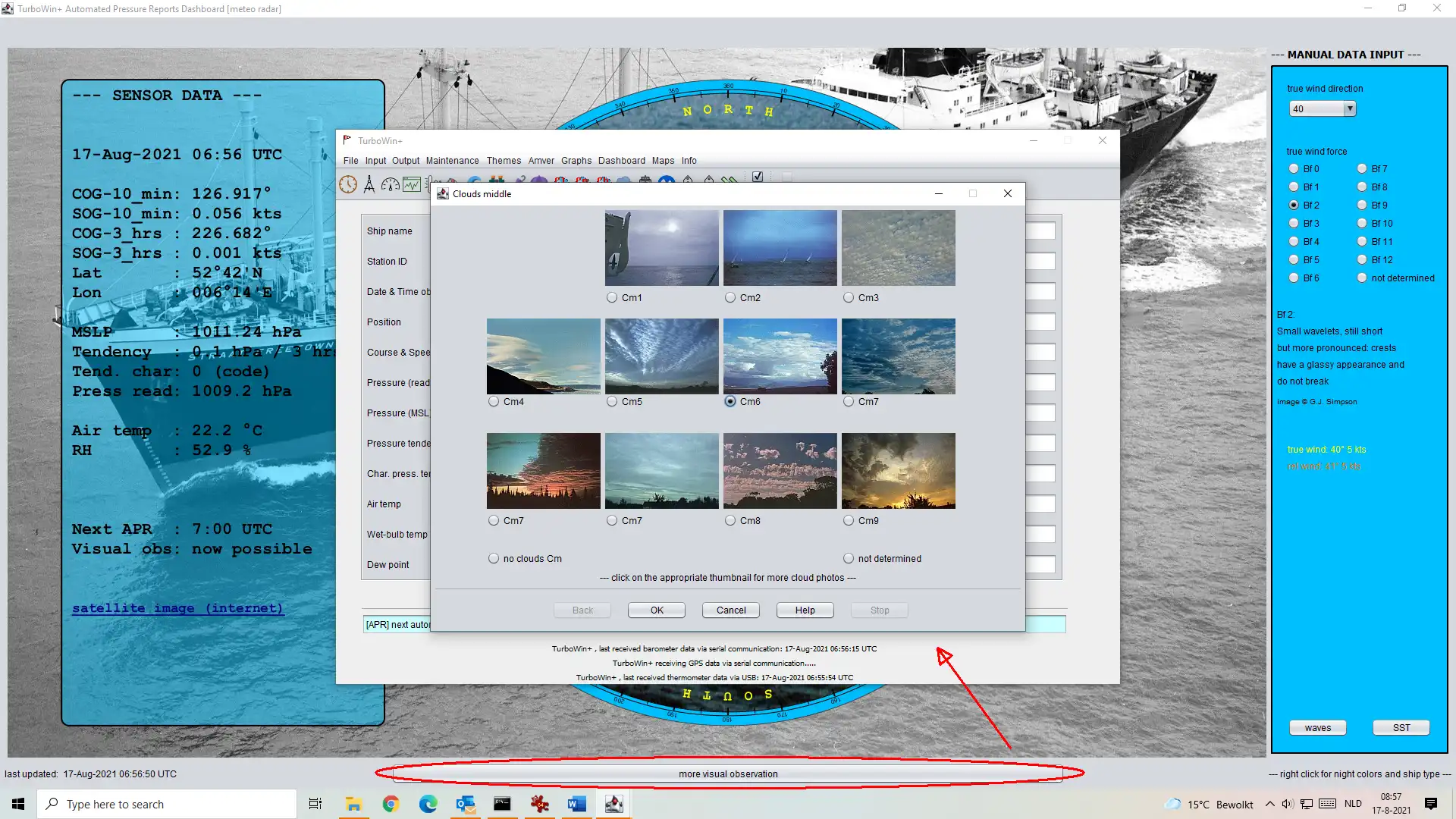Select the Cm3 cloud type option
The image size is (1456, 819).
(x=849, y=297)
